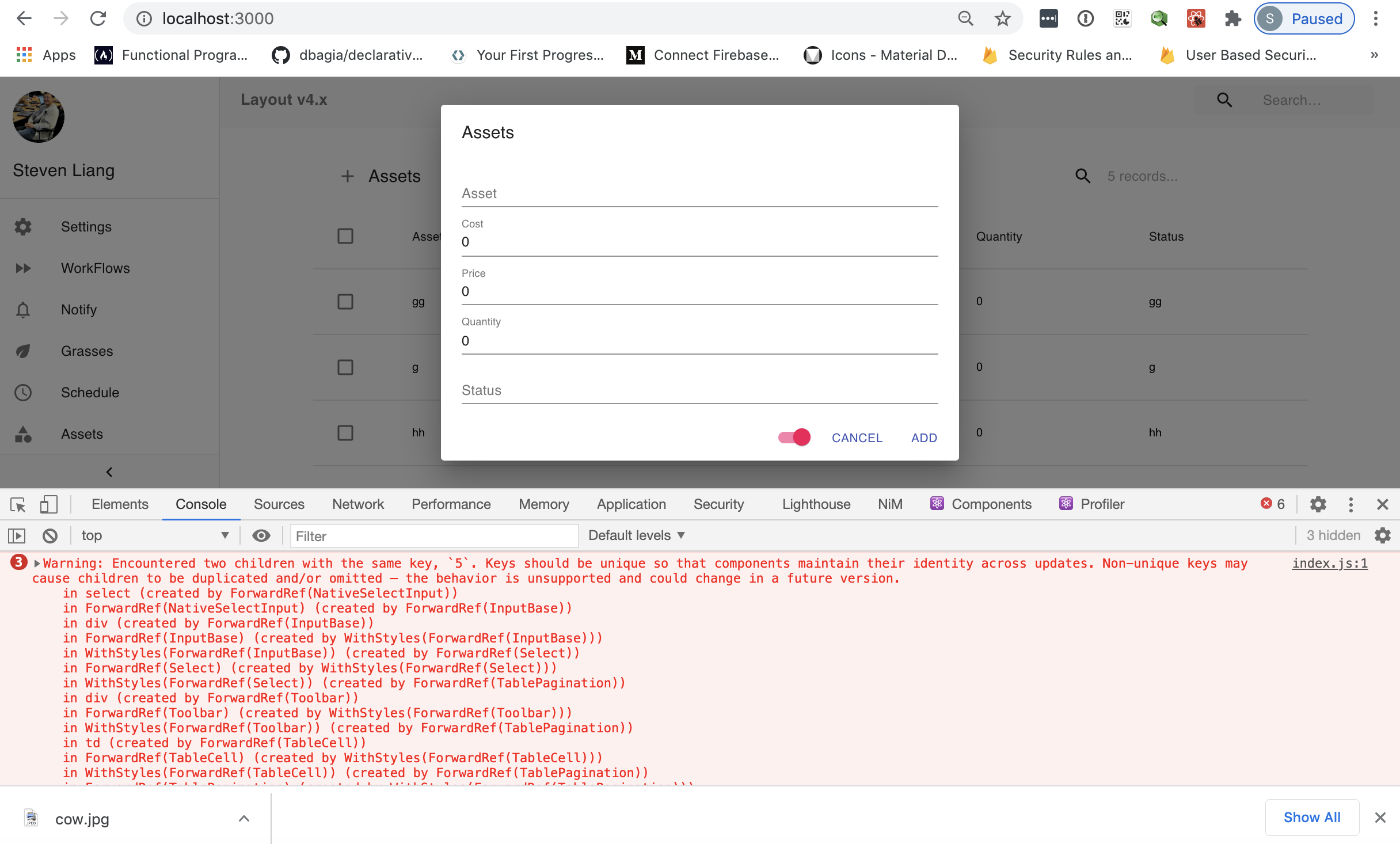This screenshot has height=844, width=1400.
Task: Switch to the Sources tab
Action: click(279, 504)
